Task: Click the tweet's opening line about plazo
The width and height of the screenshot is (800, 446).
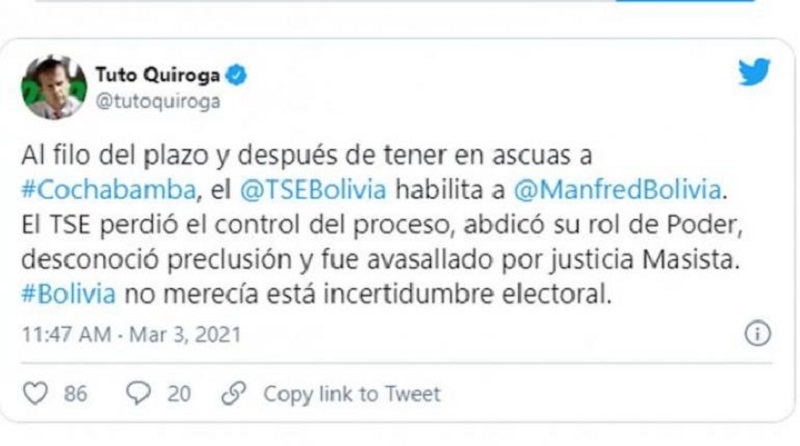Action: pos(307,155)
